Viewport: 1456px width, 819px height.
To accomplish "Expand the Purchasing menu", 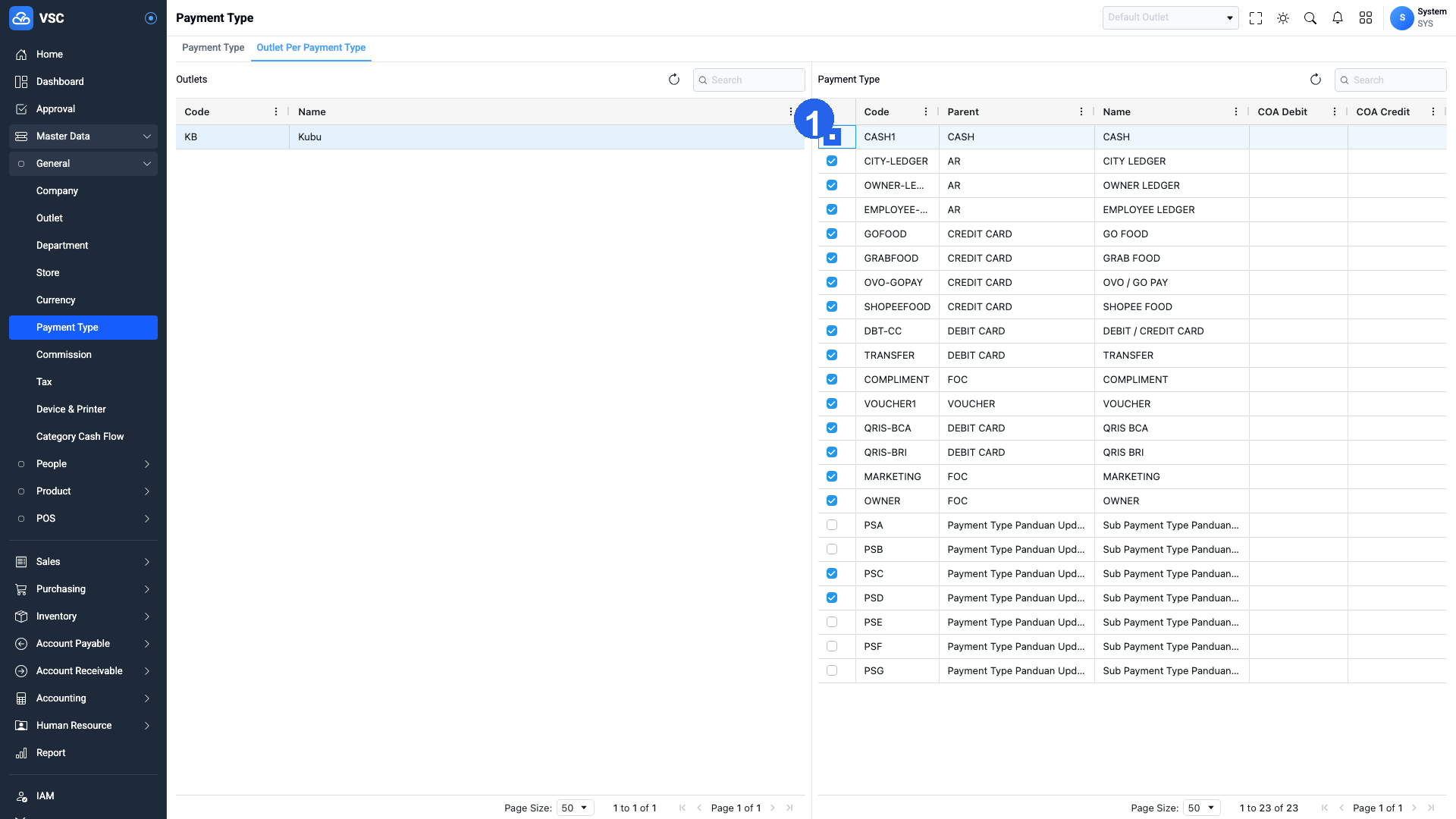I will pyautogui.click(x=83, y=589).
